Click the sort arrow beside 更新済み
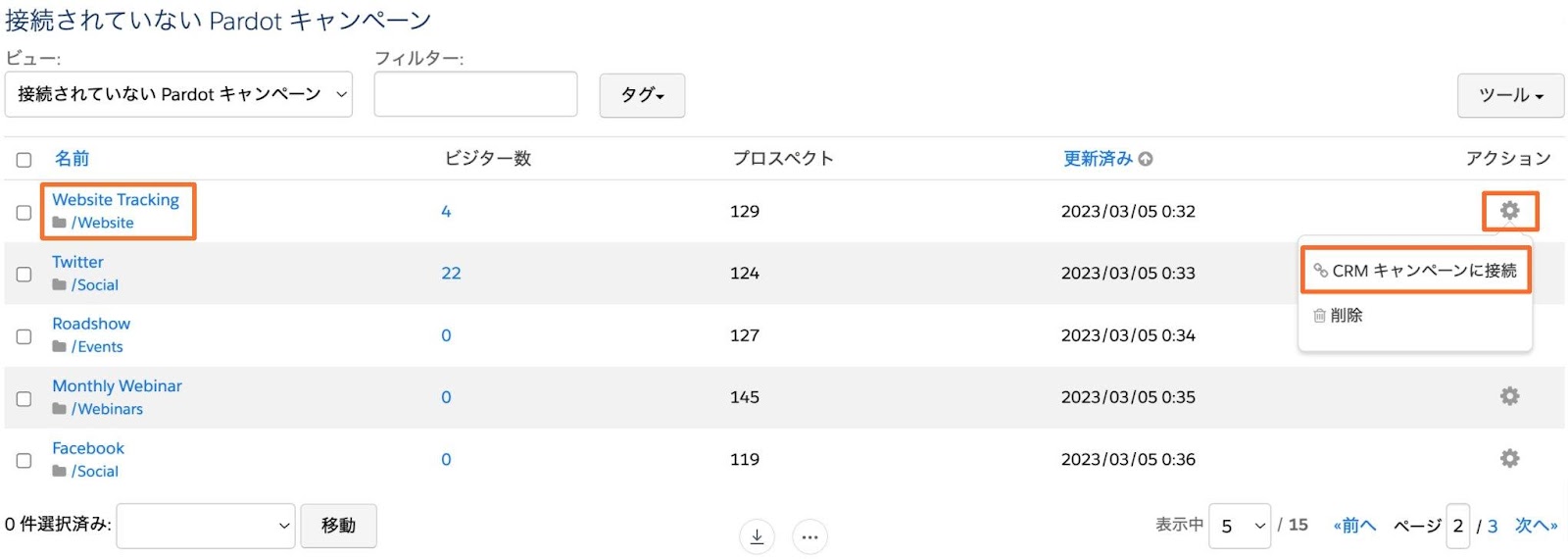This screenshot has height=559, width=1568. pyautogui.click(x=1146, y=159)
